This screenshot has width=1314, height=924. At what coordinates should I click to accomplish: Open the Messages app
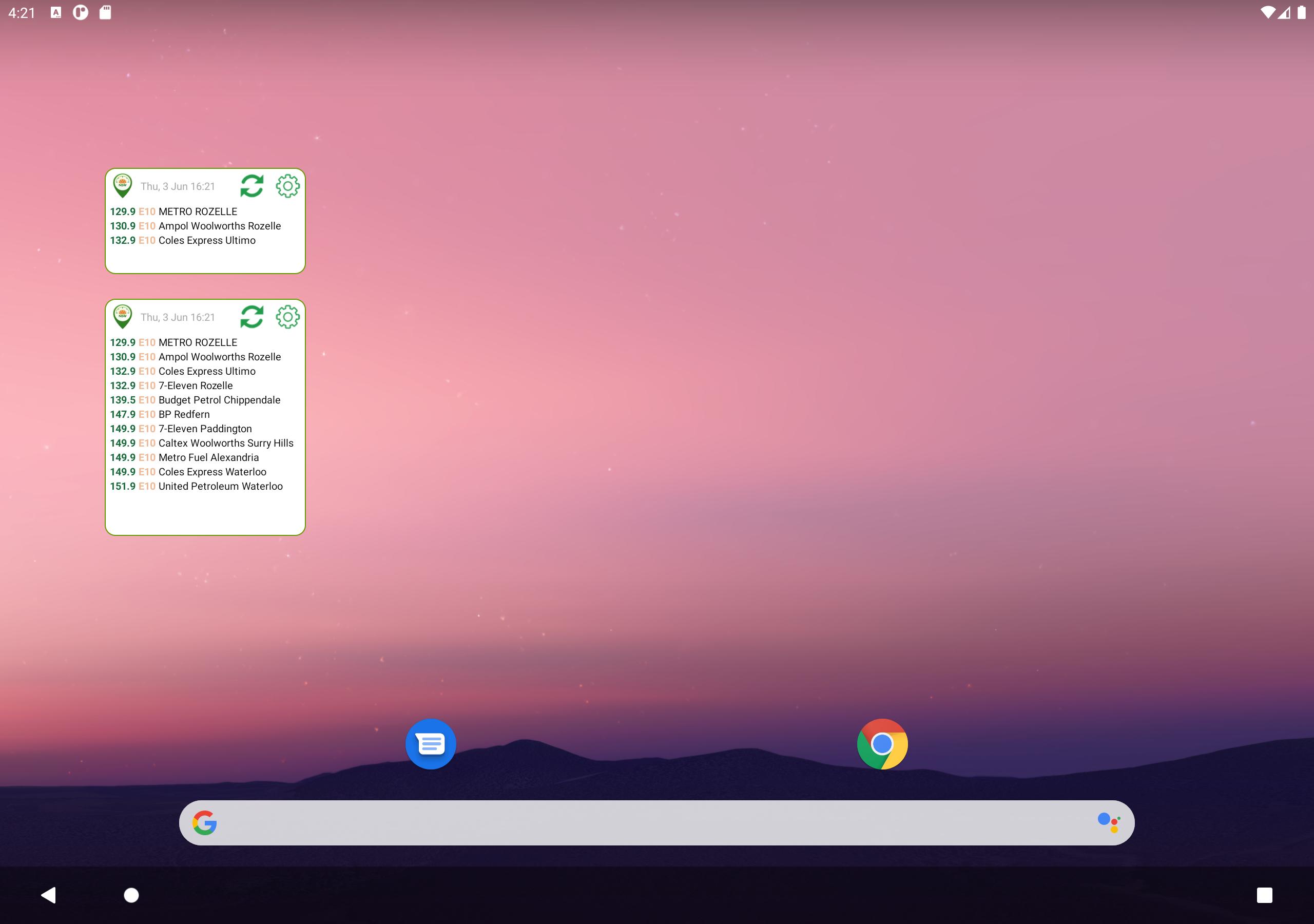pyautogui.click(x=430, y=744)
